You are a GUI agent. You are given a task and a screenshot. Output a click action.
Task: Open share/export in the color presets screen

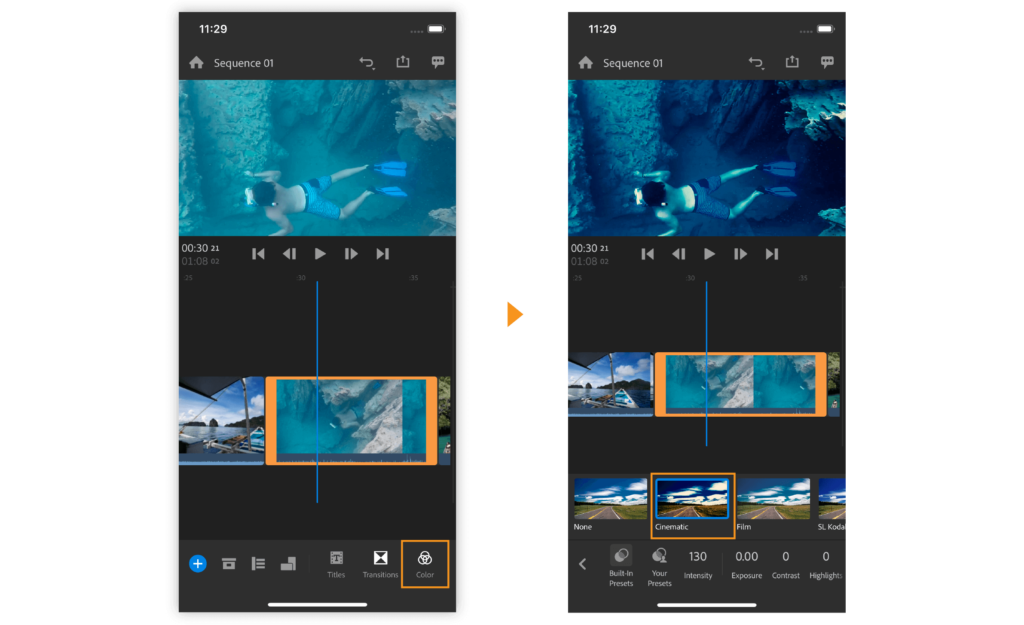(x=792, y=62)
